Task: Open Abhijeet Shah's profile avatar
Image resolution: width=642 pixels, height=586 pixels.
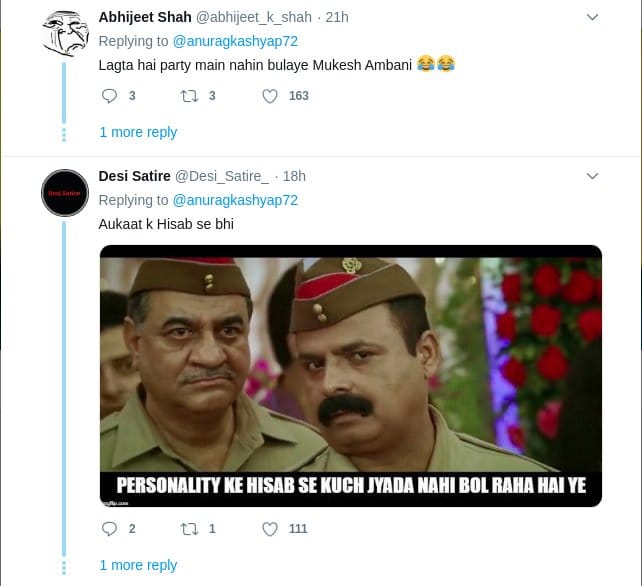Action: (x=65, y=35)
